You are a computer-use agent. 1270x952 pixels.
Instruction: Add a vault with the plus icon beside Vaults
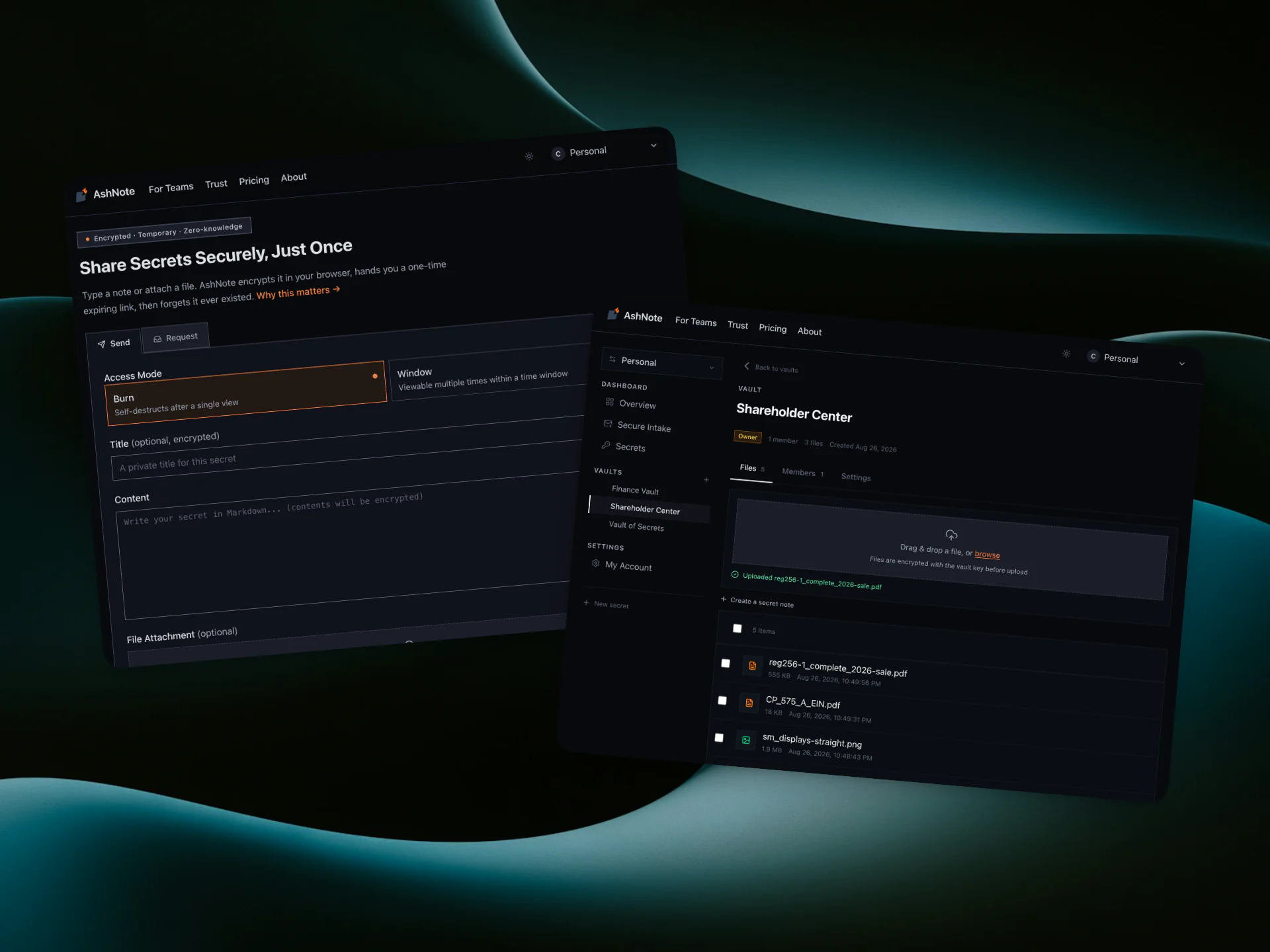coord(706,480)
